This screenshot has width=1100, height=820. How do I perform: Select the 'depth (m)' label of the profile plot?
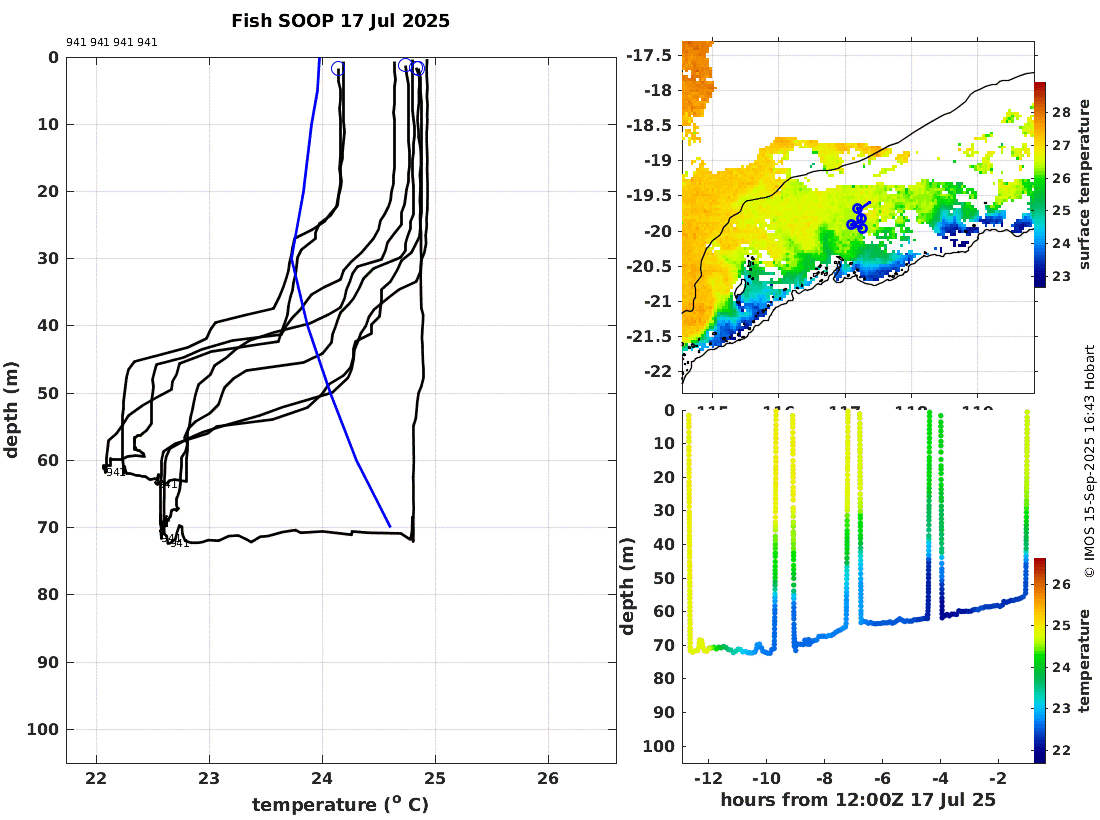11,410
